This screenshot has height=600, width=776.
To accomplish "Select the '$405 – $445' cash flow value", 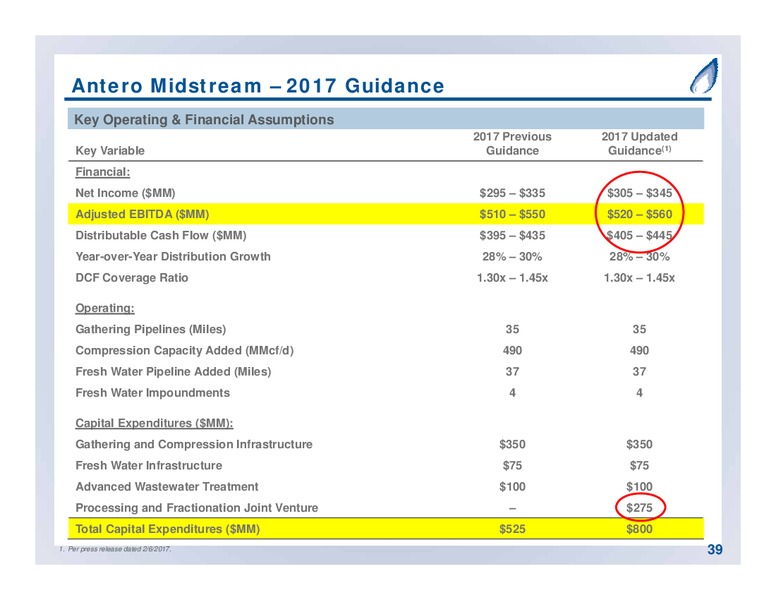I will pyautogui.click(x=639, y=236).
